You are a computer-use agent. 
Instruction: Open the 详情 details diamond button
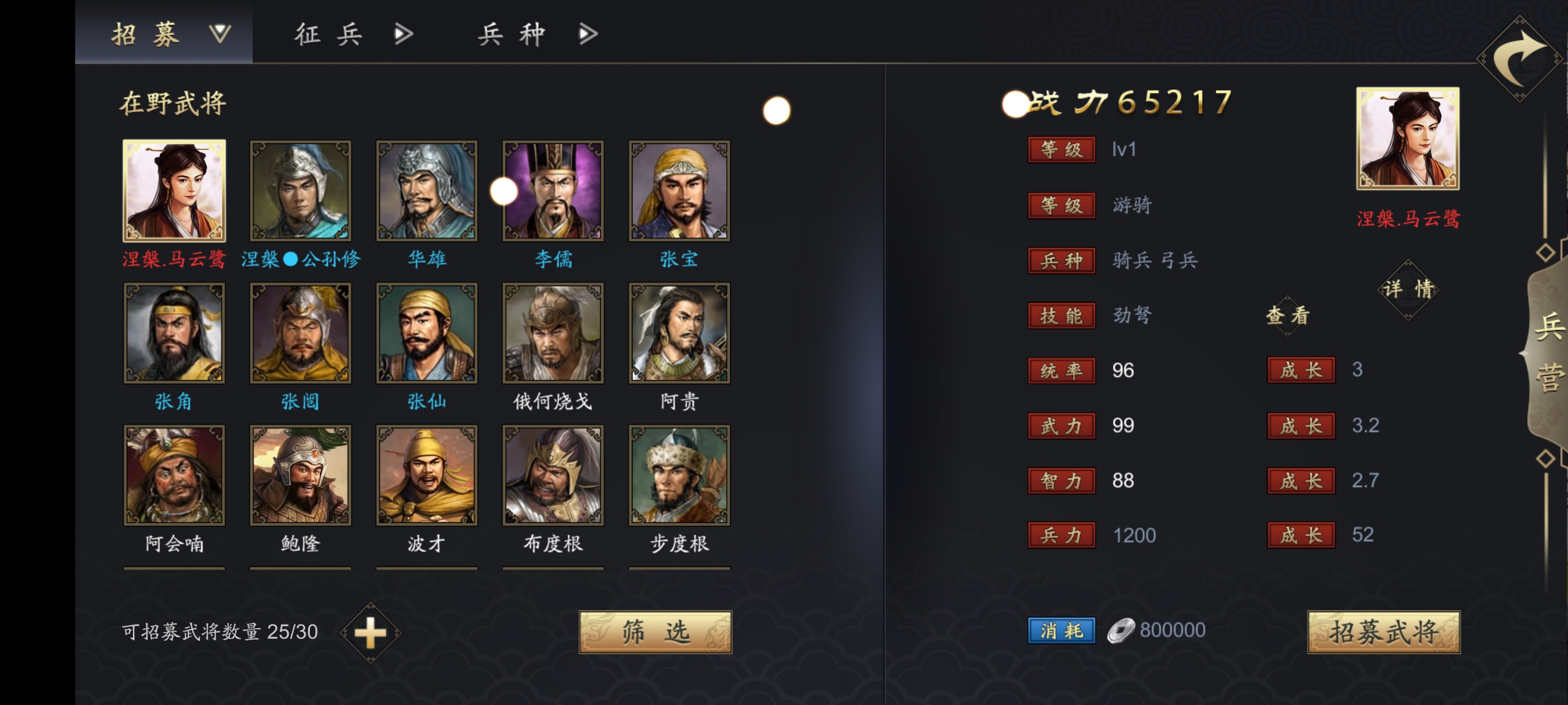(x=1408, y=289)
